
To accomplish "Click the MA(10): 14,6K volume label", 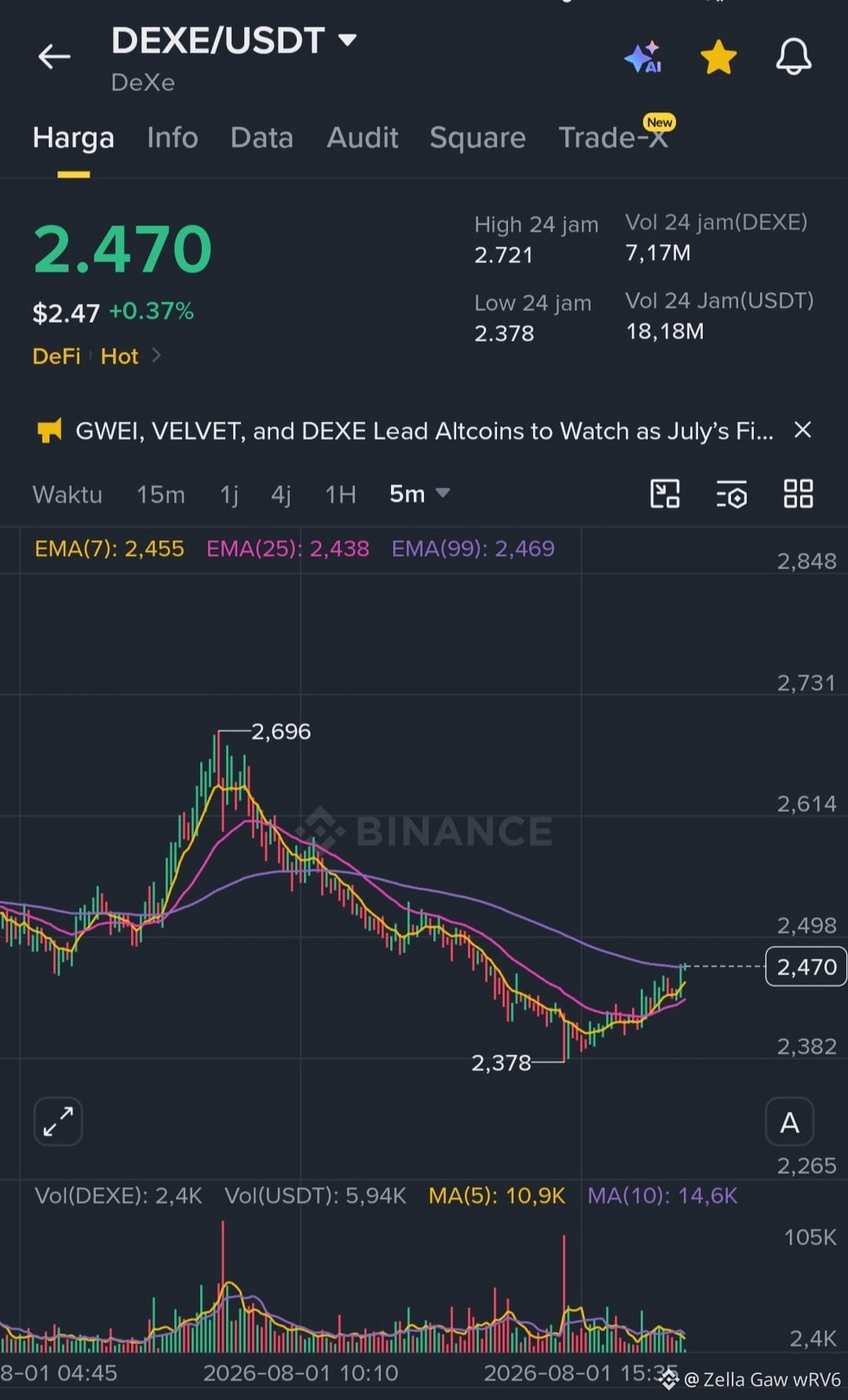I will (x=663, y=1196).
